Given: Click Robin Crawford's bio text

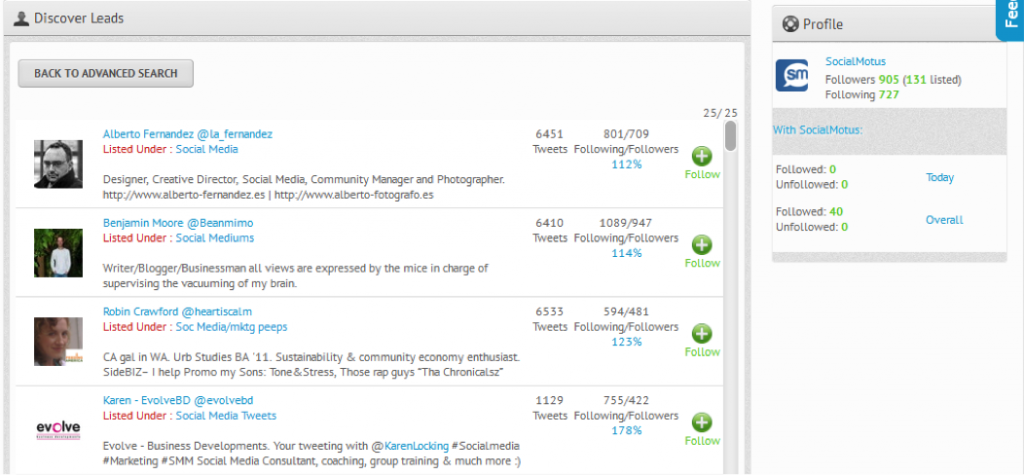Looking at the screenshot, I should point(312,365).
